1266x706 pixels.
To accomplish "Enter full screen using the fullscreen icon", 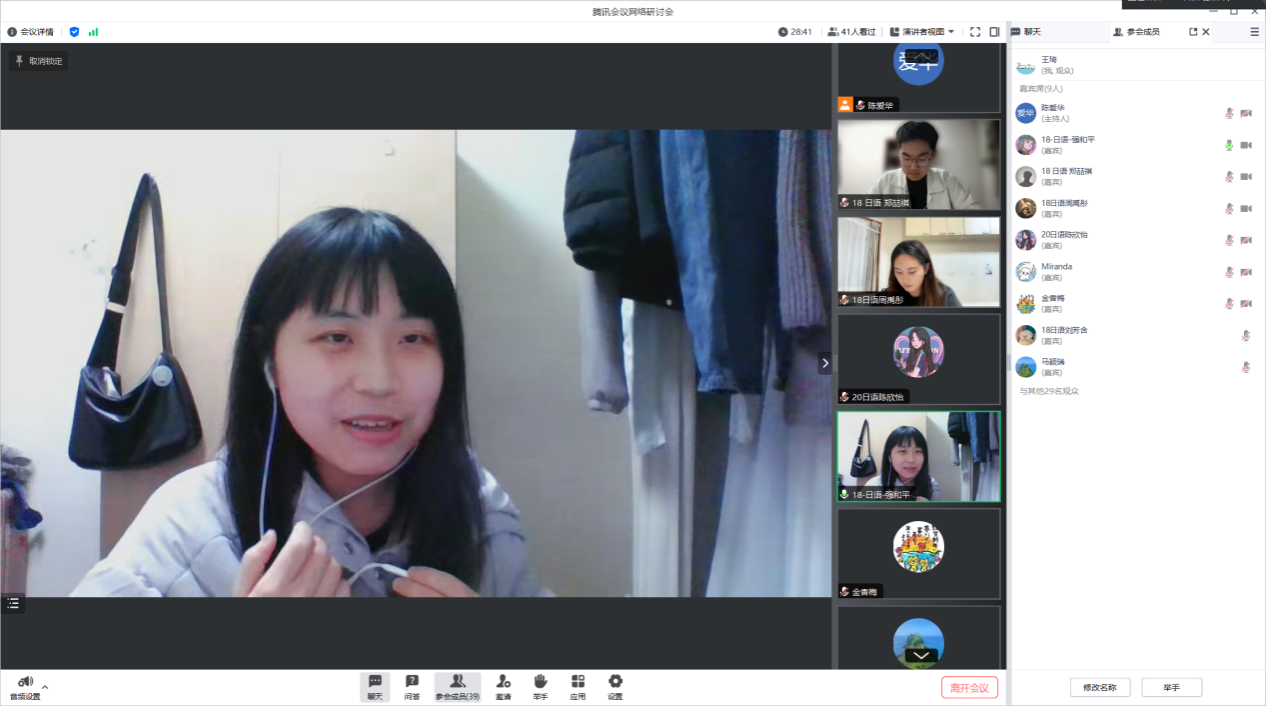I will [975, 32].
